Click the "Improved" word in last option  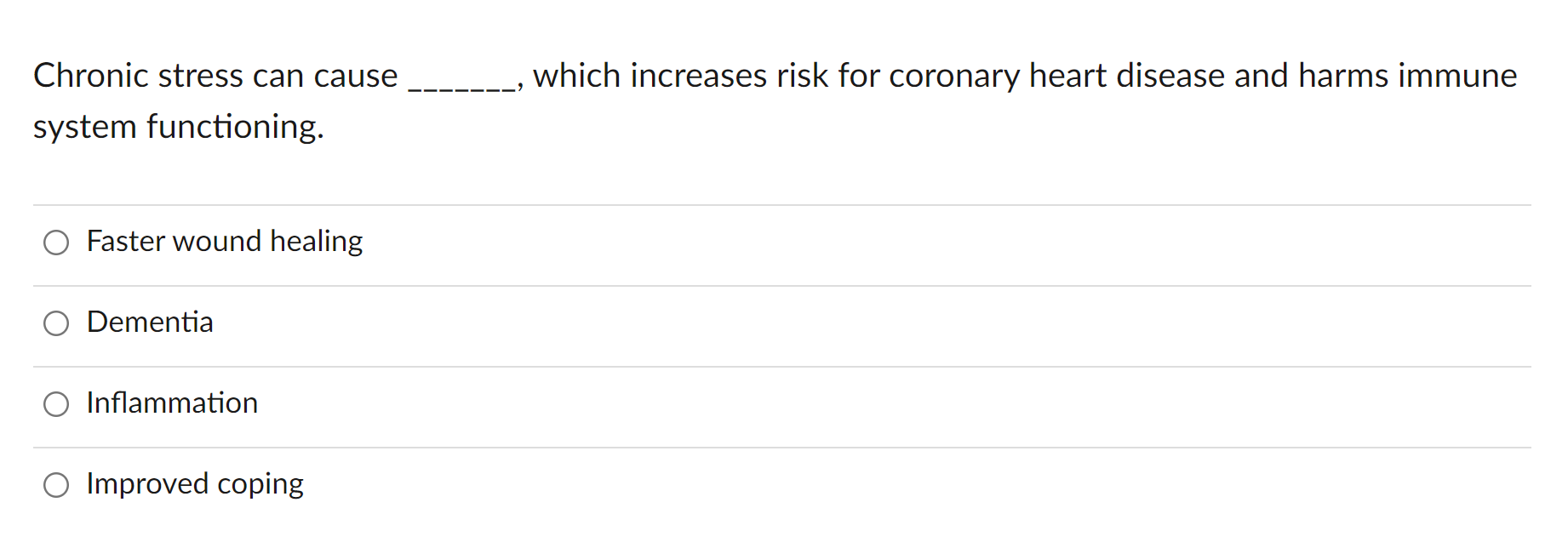146,483
